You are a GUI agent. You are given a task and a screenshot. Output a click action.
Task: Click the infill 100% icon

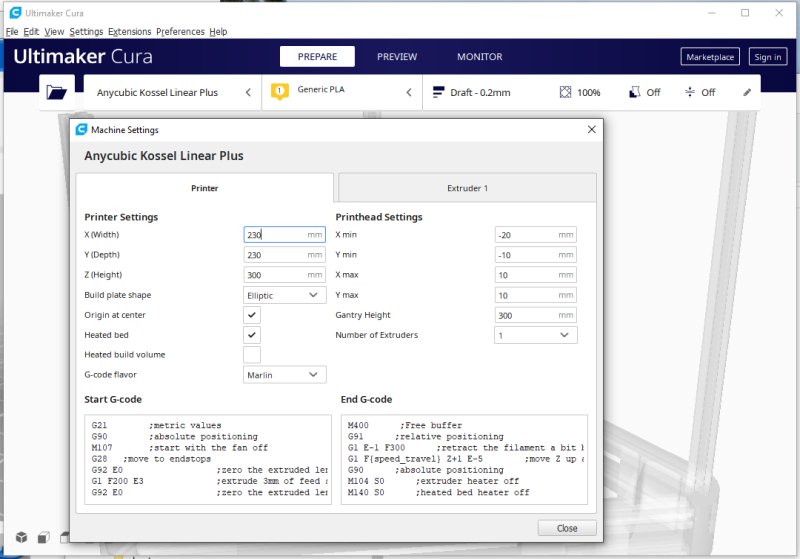click(565, 92)
